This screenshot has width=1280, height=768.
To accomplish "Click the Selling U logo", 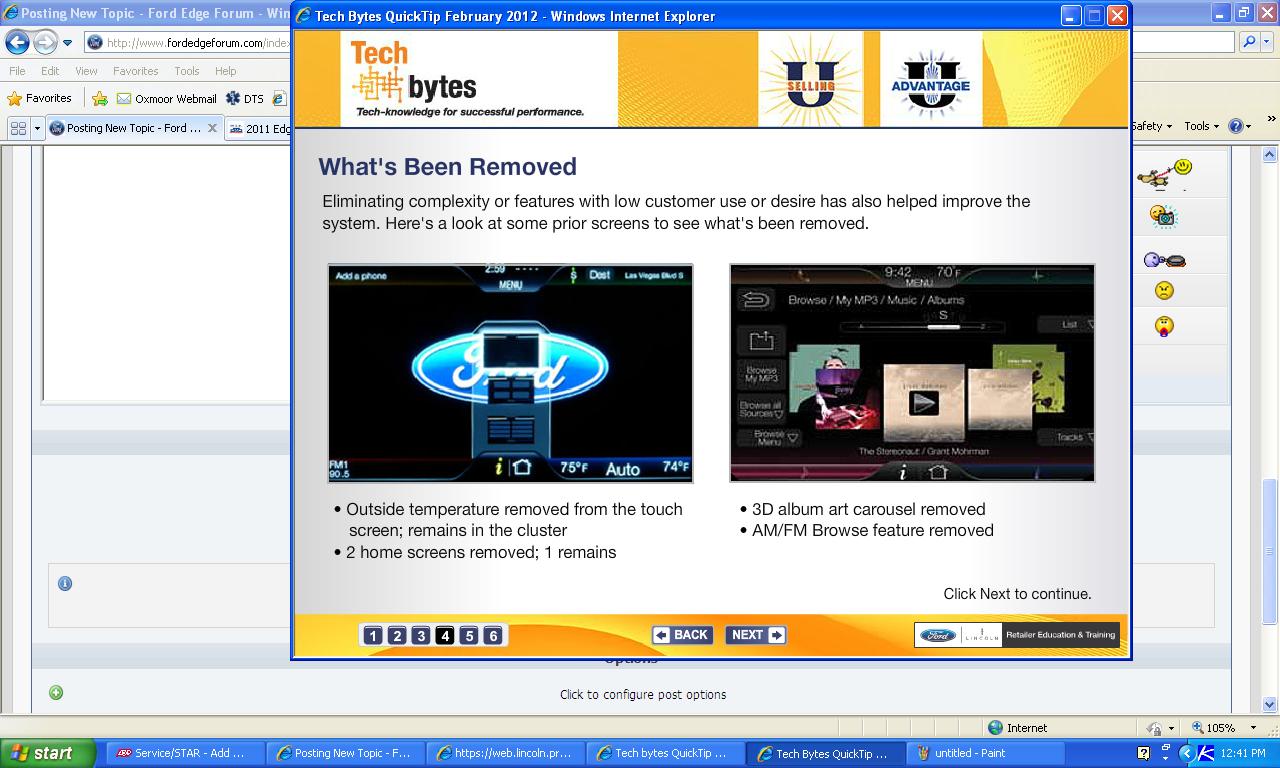I will click(811, 79).
